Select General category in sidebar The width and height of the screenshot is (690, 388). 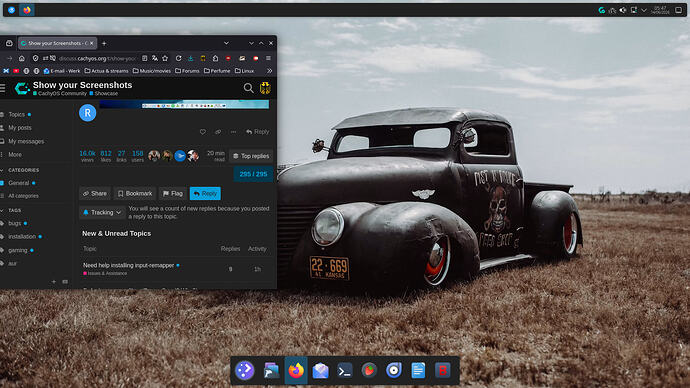pos(18,183)
